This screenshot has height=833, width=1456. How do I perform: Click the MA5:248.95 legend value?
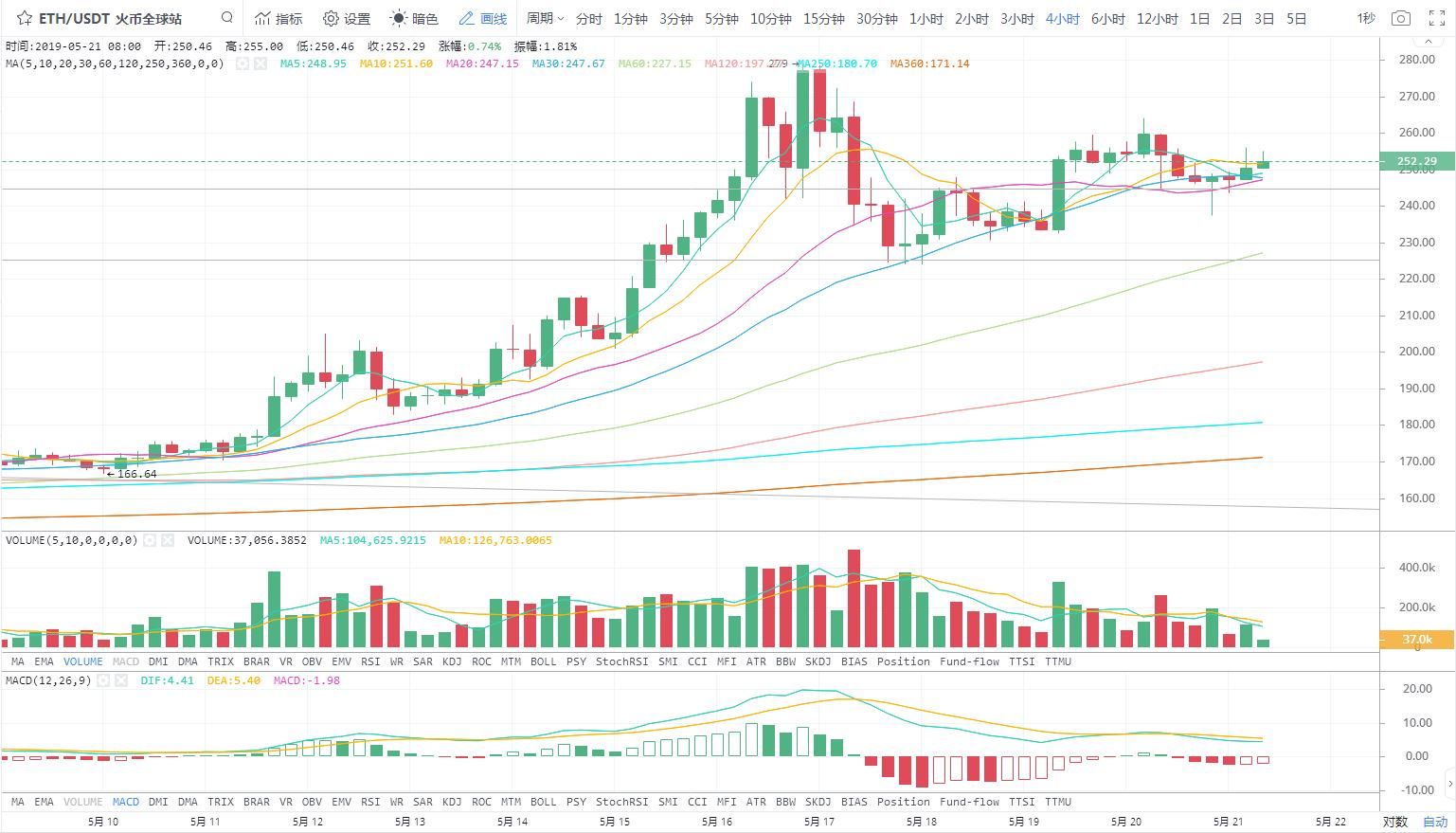pyautogui.click(x=314, y=63)
